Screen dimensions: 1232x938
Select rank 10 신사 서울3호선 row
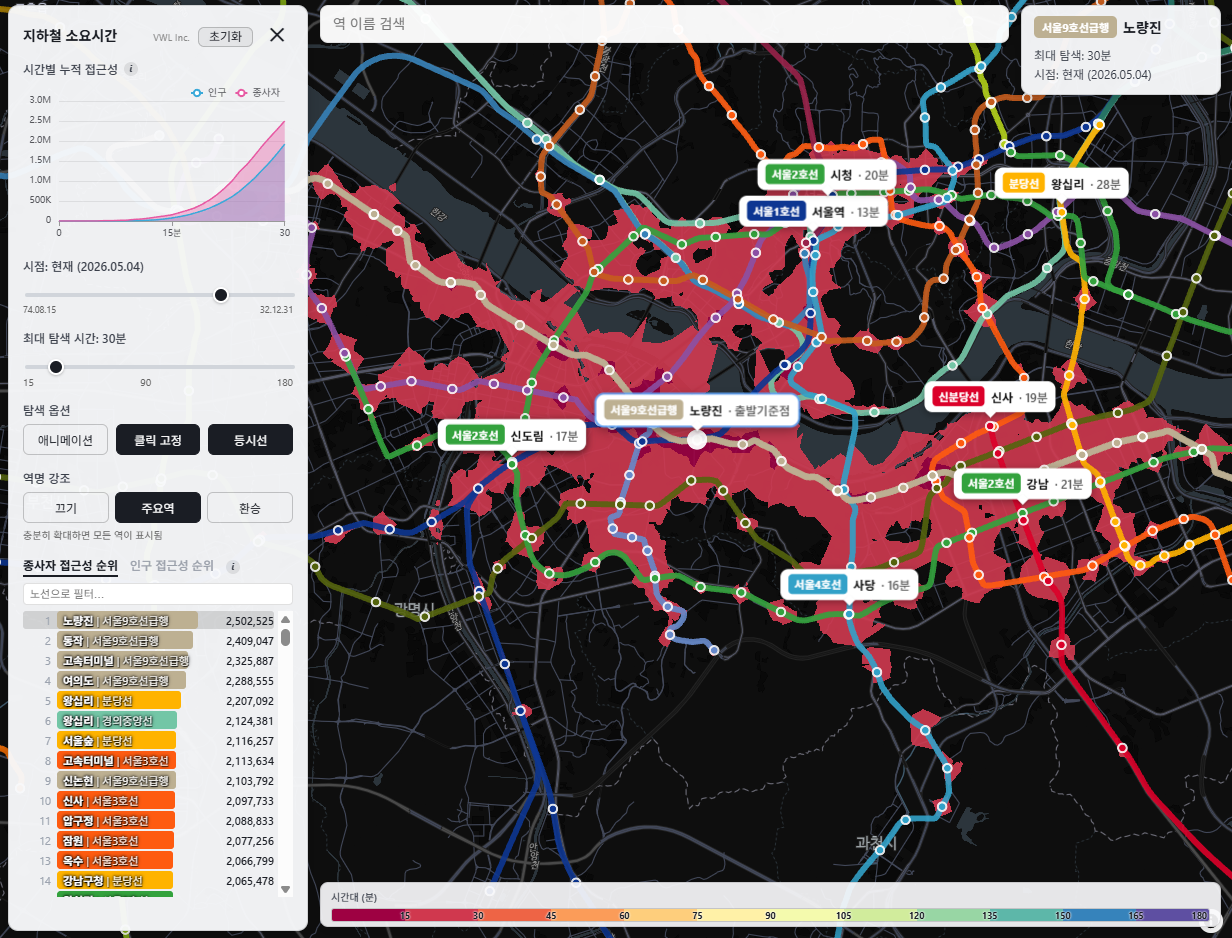click(150, 801)
